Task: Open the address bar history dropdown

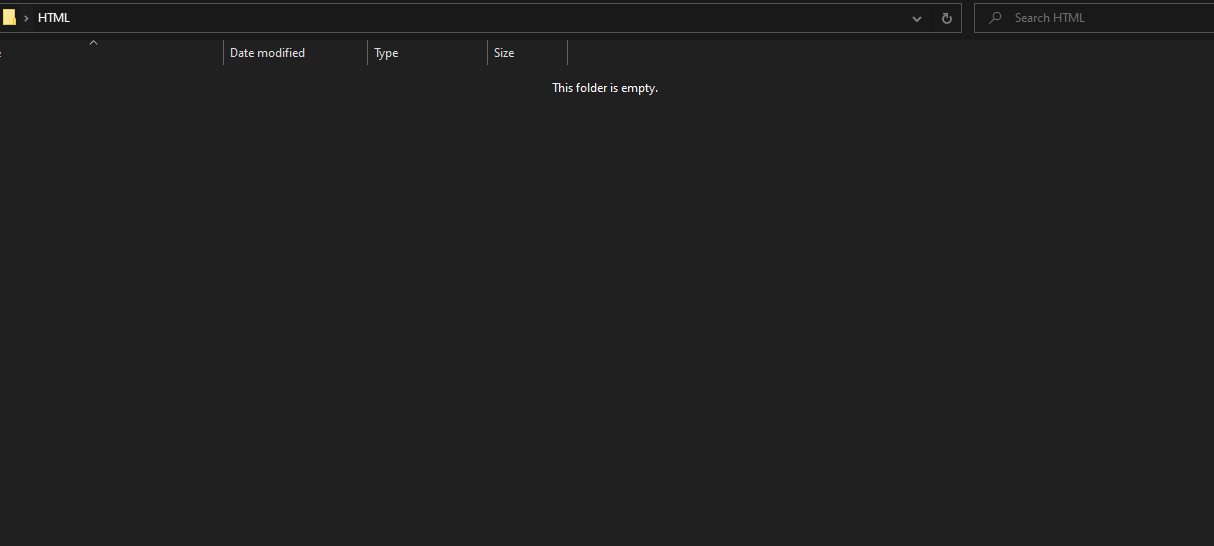Action: pyautogui.click(x=917, y=18)
